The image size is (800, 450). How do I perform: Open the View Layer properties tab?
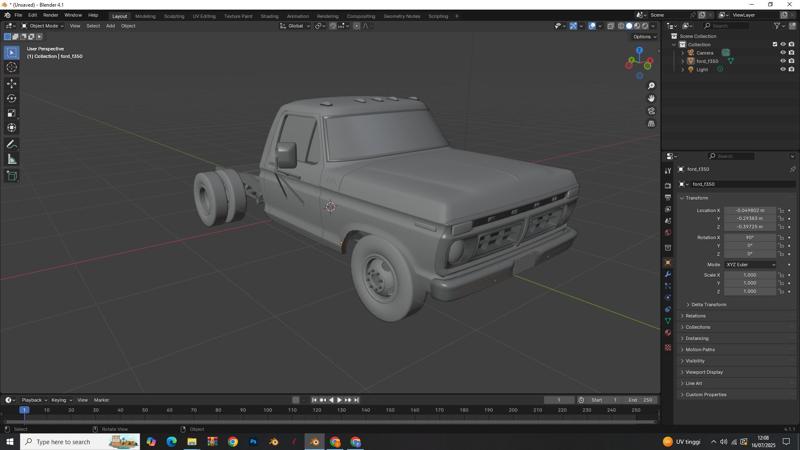coord(668,209)
